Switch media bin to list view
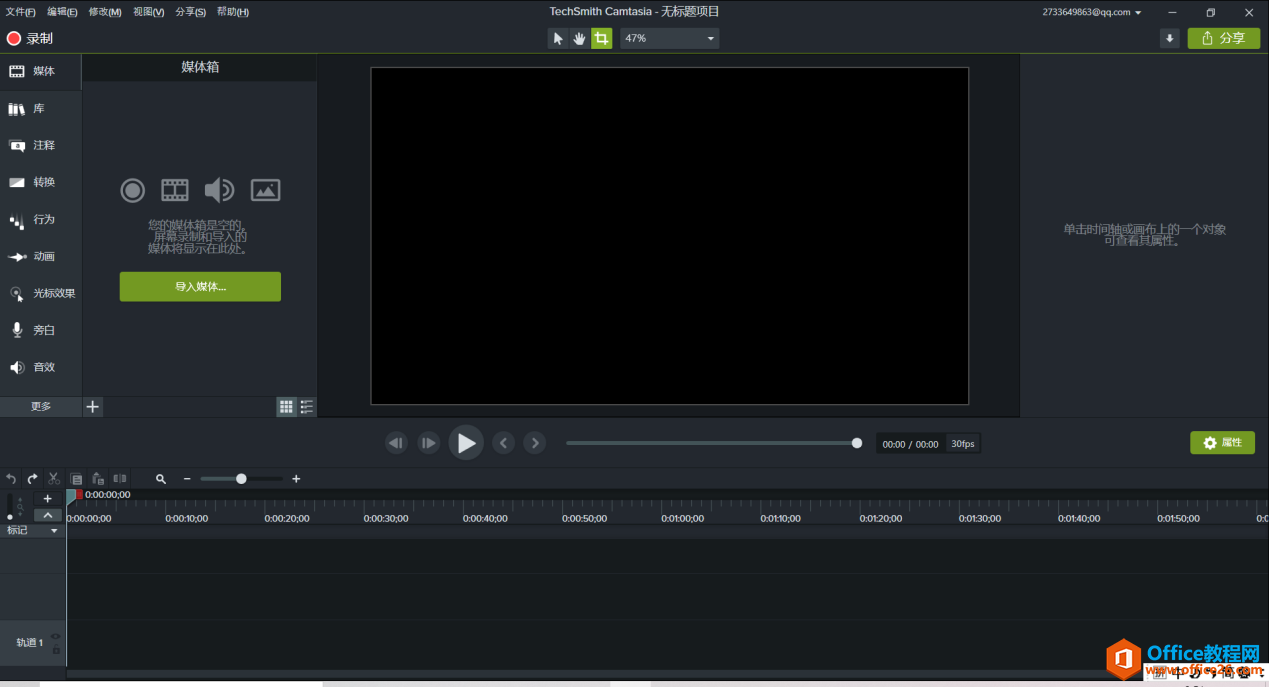1269x687 pixels. [307, 407]
